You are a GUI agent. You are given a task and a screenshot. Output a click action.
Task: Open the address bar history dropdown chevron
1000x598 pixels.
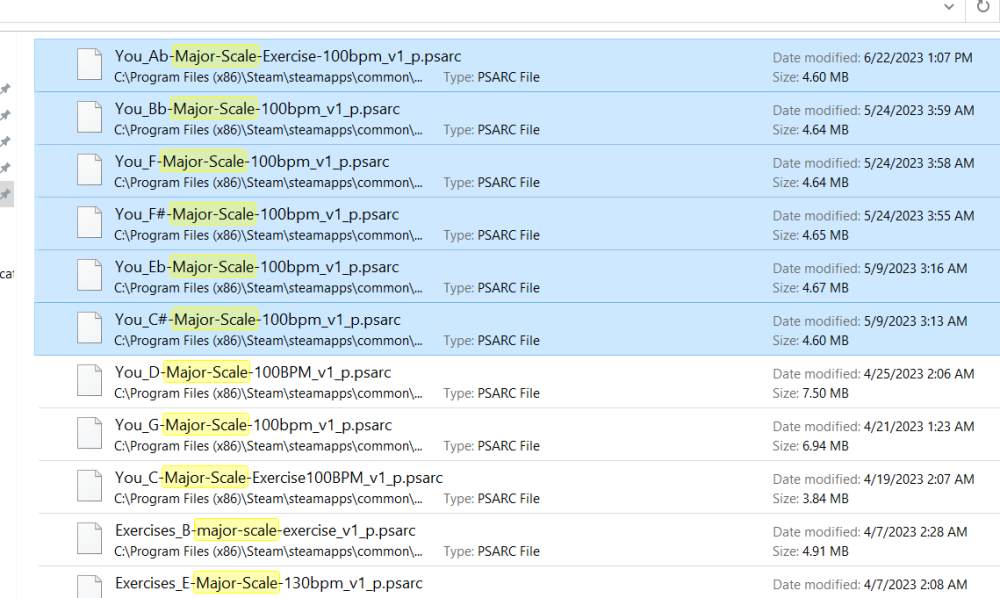949,7
